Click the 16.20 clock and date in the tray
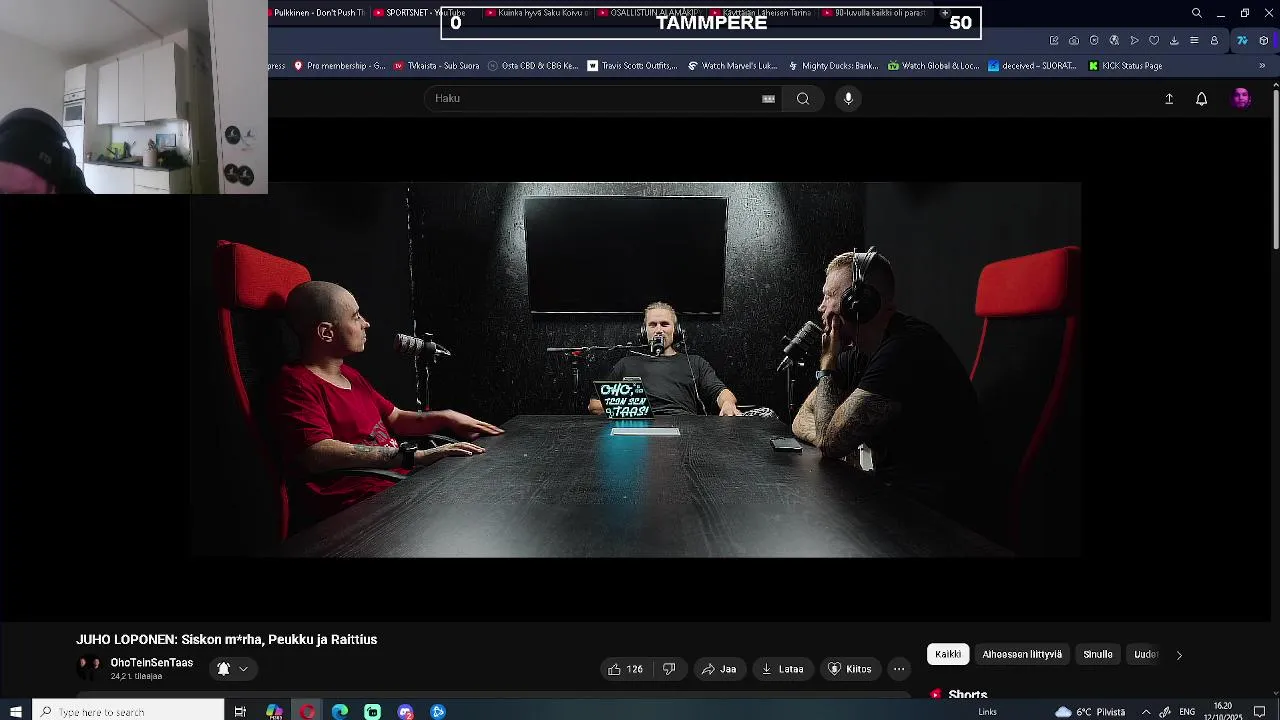This screenshot has height=720, width=1280. 1222,711
